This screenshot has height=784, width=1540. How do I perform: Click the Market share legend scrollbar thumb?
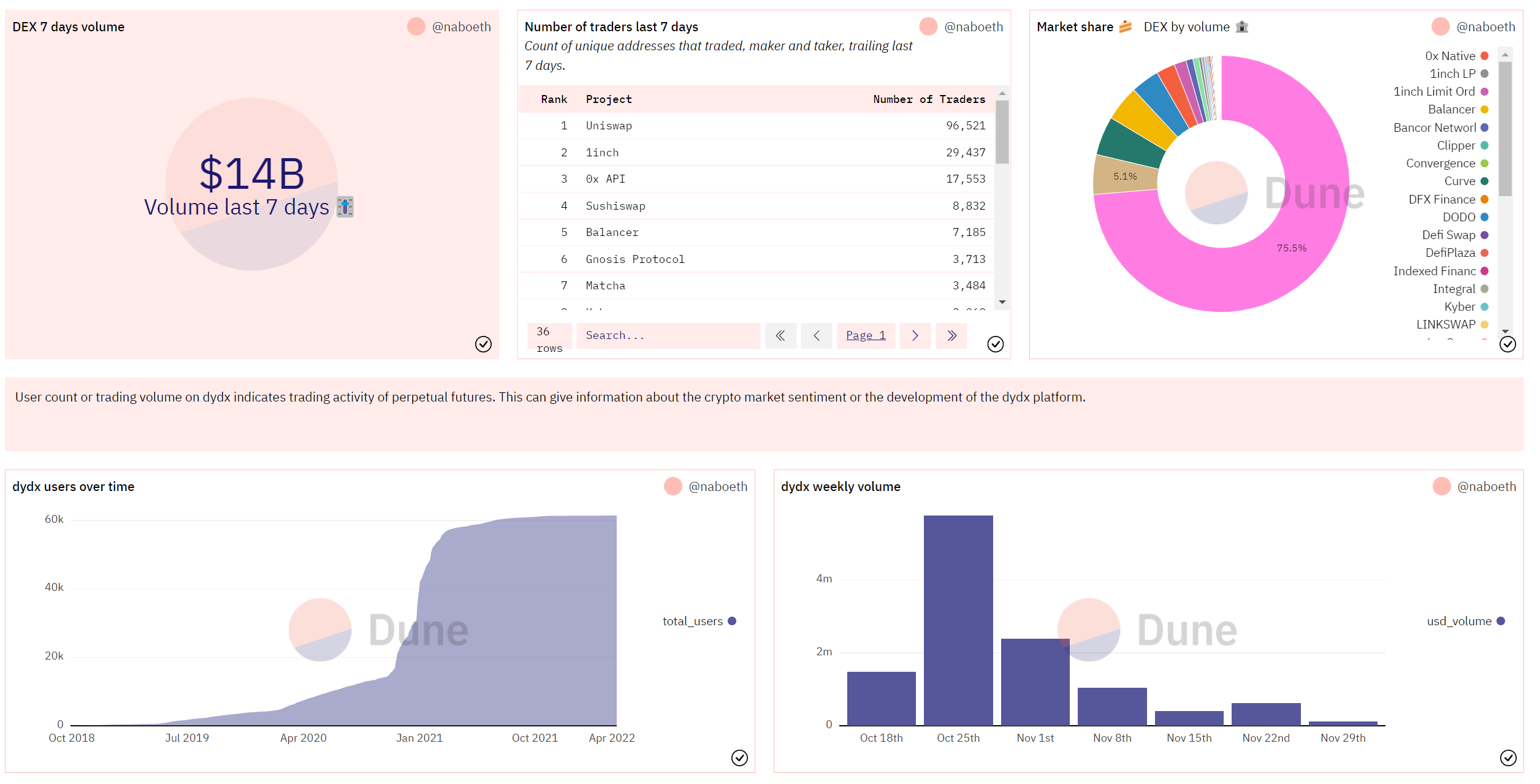coord(1505,129)
